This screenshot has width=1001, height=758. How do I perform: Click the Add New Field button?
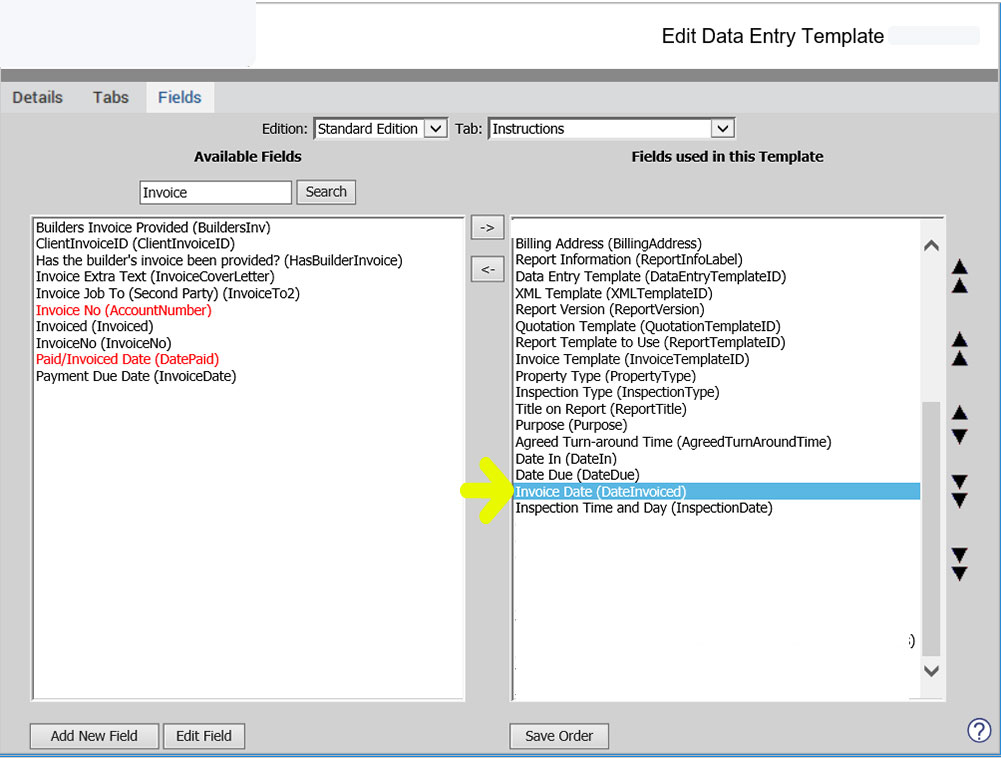click(x=94, y=736)
